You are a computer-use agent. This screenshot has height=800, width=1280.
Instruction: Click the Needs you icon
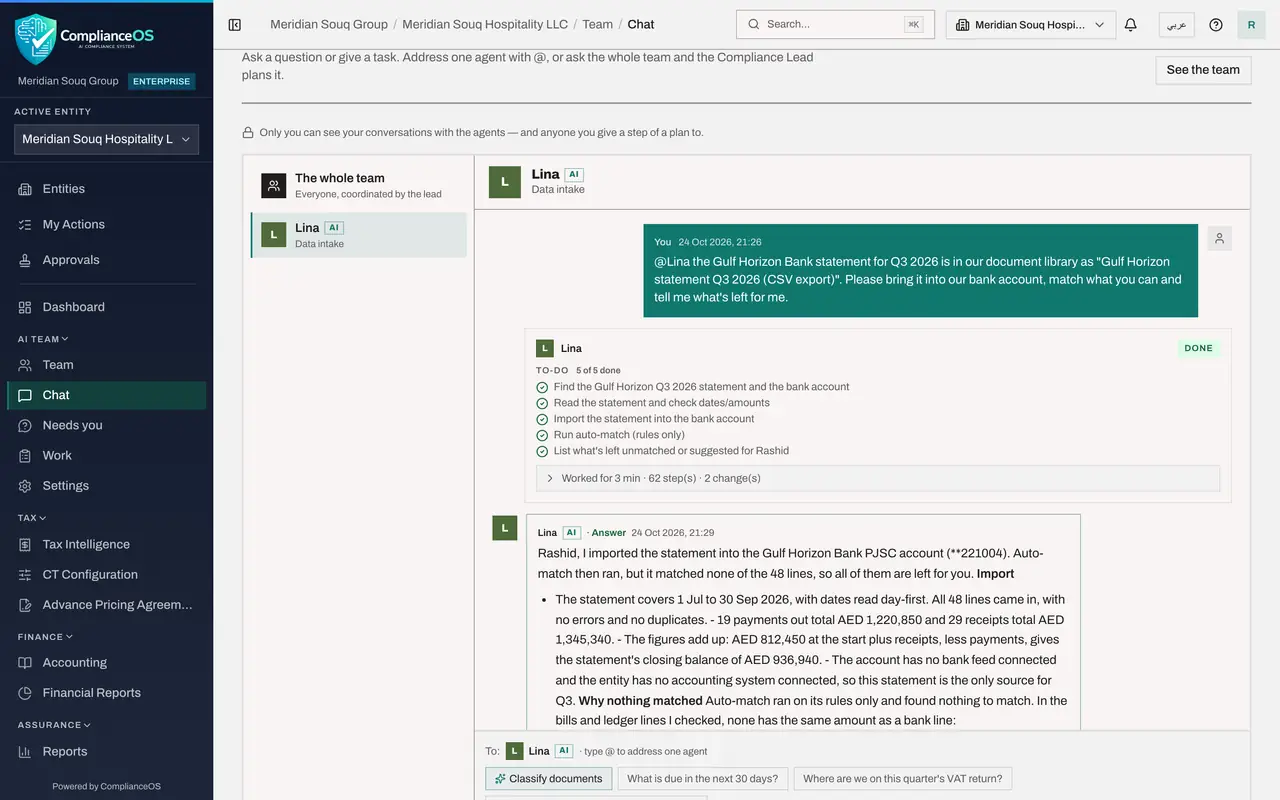(x=25, y=425)
